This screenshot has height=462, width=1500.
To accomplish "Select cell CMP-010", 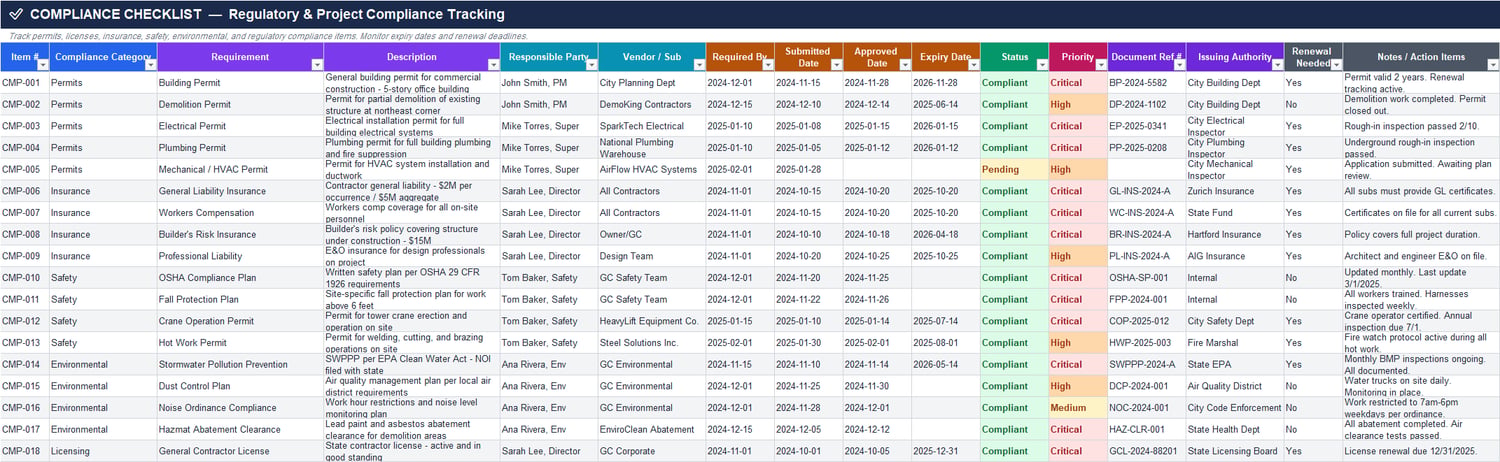I will [x=24, y=278].
